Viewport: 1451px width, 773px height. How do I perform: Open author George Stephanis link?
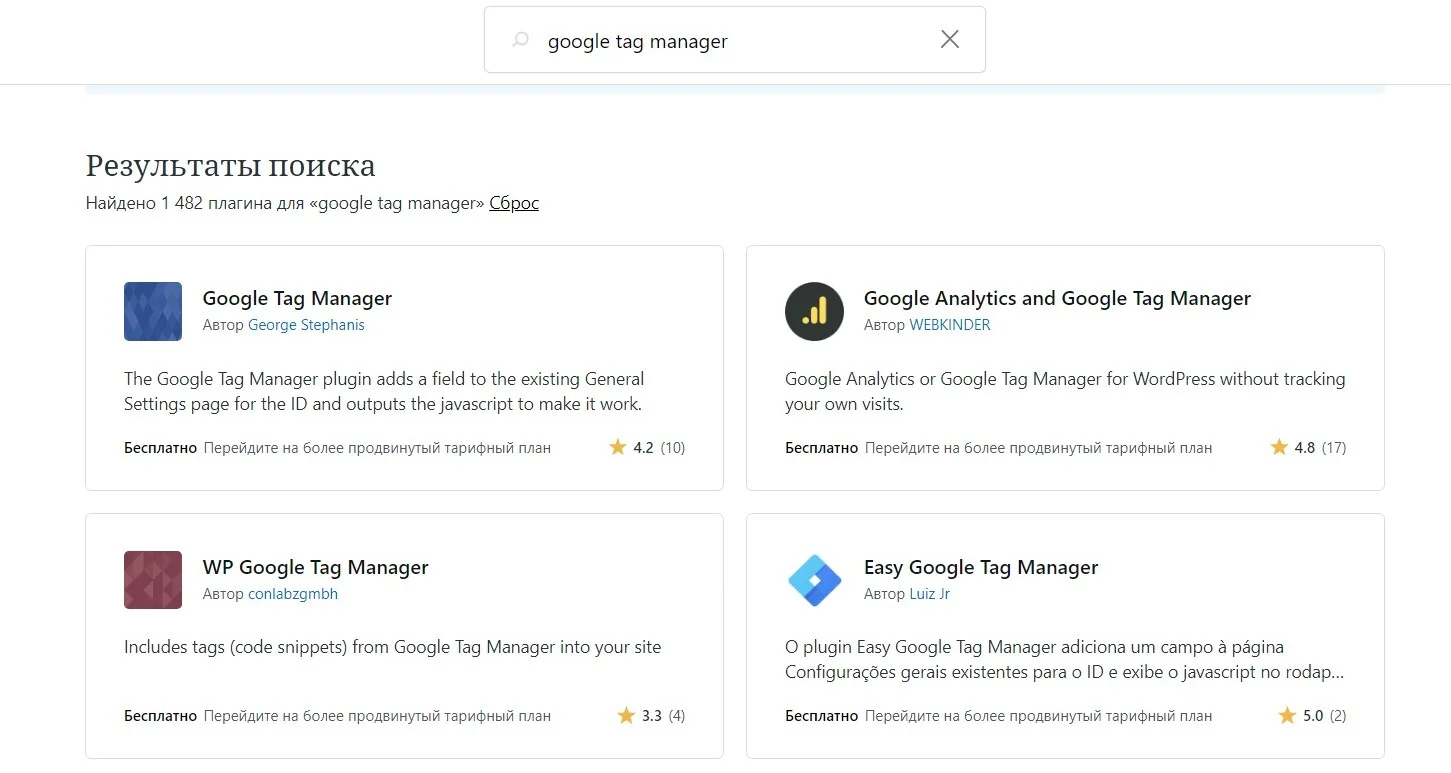306,325
